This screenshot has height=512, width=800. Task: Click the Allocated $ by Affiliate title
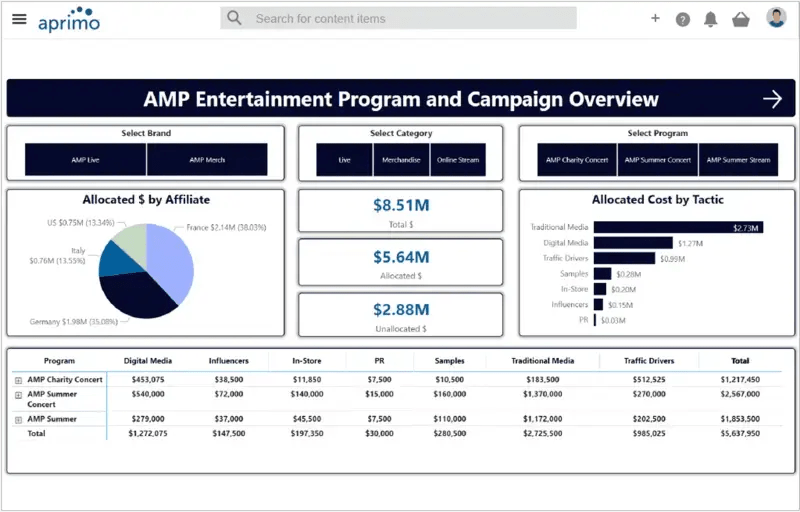(146, 199)
